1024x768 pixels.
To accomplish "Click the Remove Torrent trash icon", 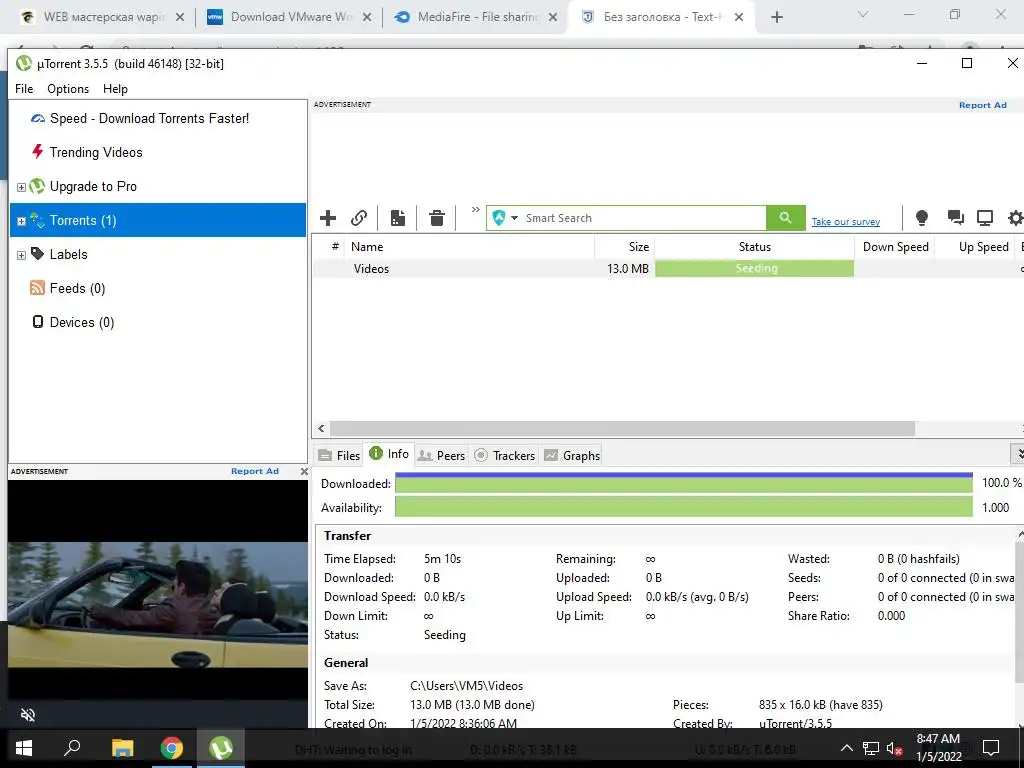I will 437,218.
